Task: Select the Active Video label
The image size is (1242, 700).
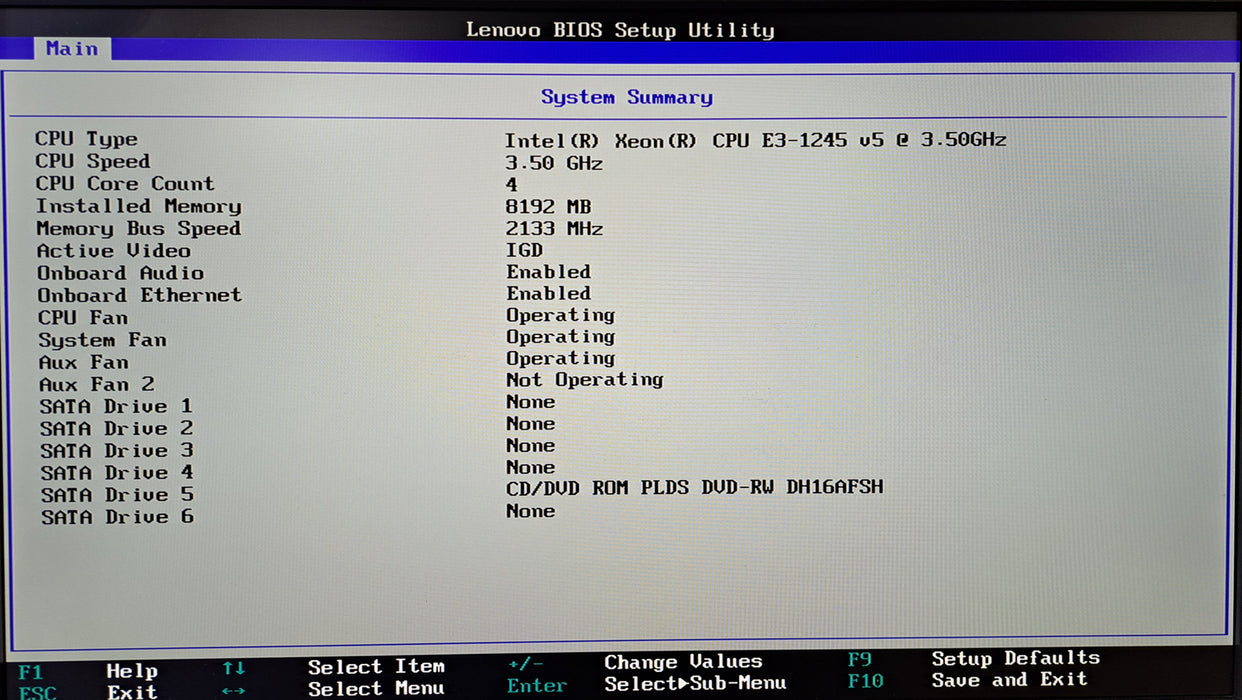Action: 113,250
